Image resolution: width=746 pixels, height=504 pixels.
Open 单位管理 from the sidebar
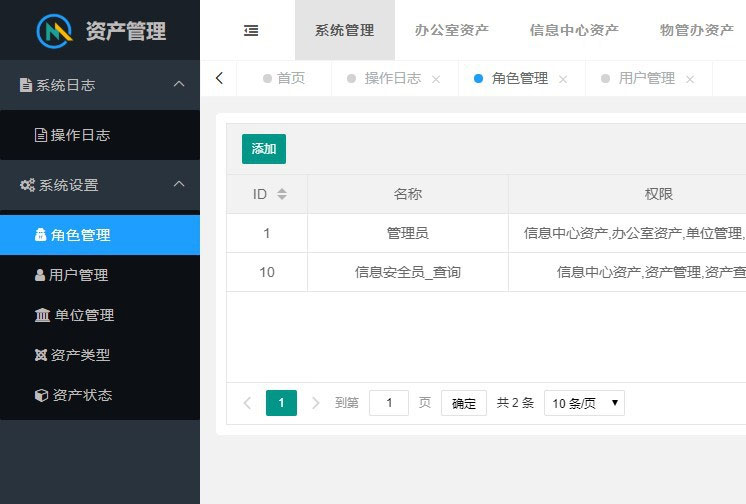(84, 315)
